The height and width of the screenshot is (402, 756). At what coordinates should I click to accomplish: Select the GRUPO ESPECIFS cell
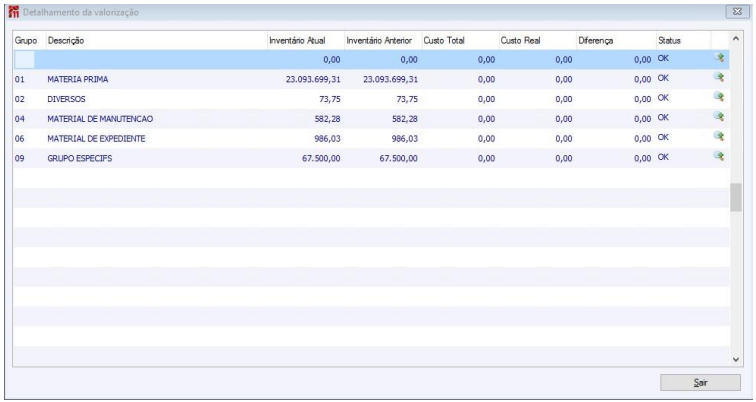coord(80,158)
